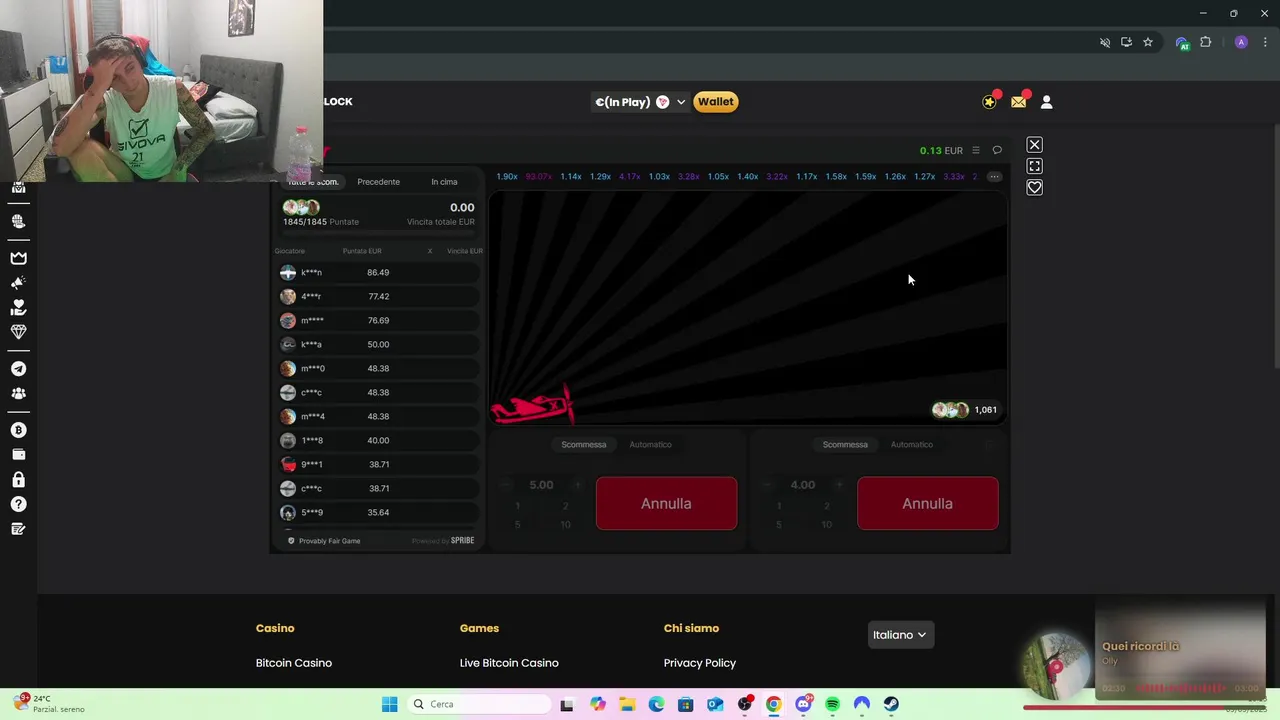Cancel the 5.00 bet with Annulla

coord(666,503)
